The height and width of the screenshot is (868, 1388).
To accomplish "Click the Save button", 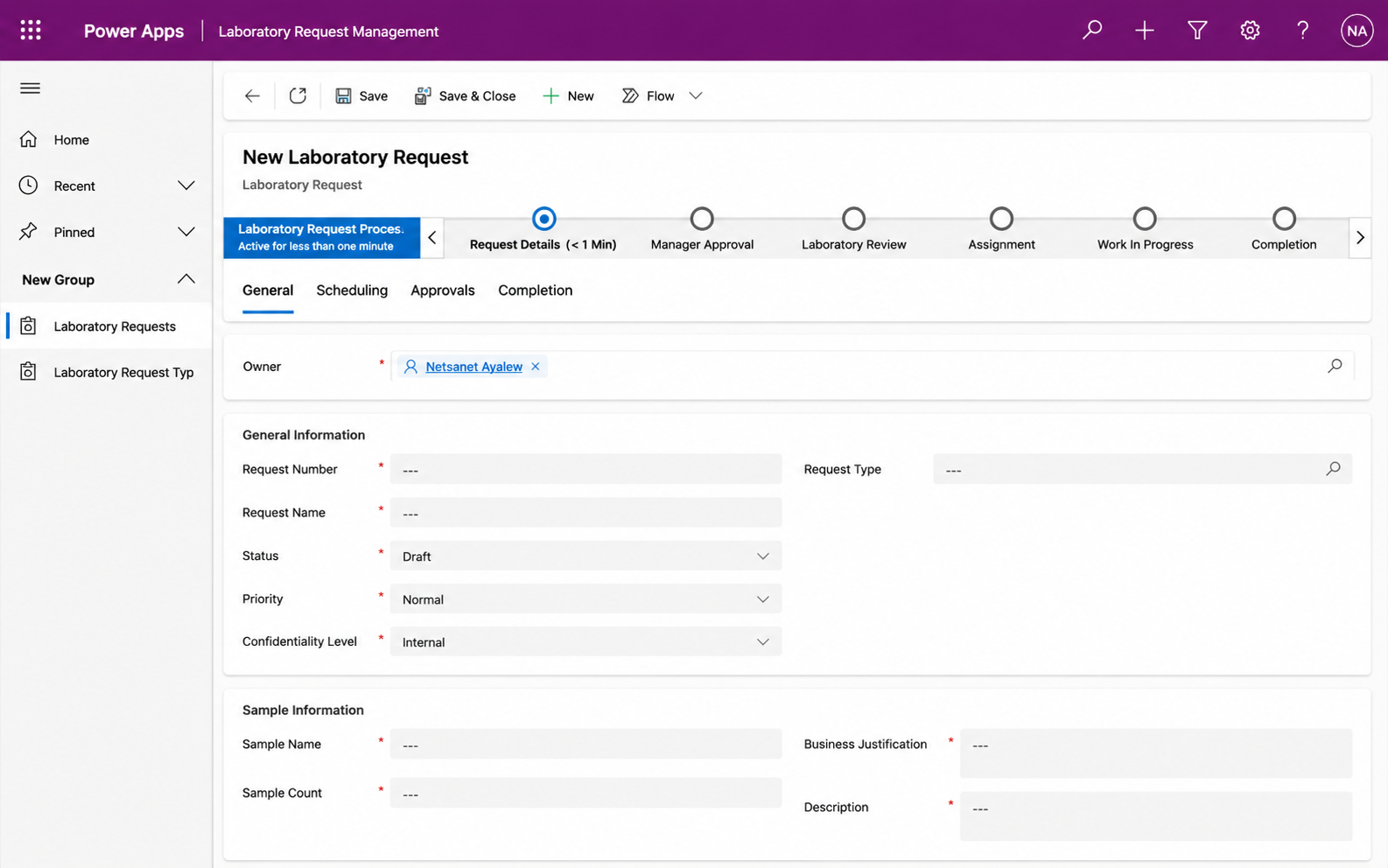I will tap(361, 96).
